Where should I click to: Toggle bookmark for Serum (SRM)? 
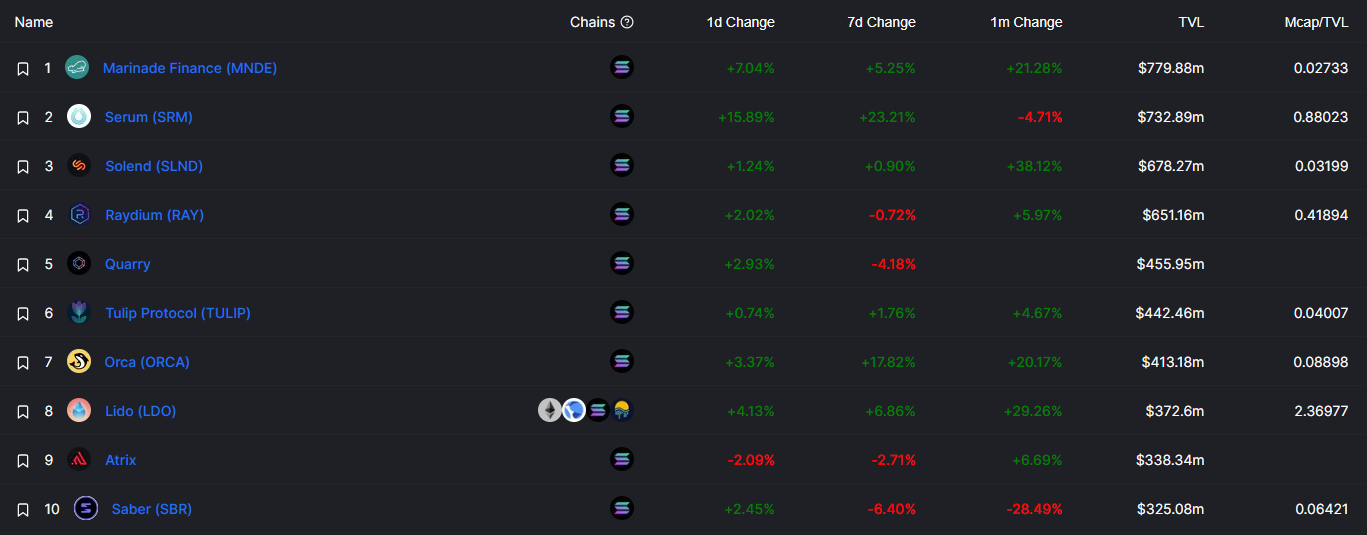coord(23,117)
